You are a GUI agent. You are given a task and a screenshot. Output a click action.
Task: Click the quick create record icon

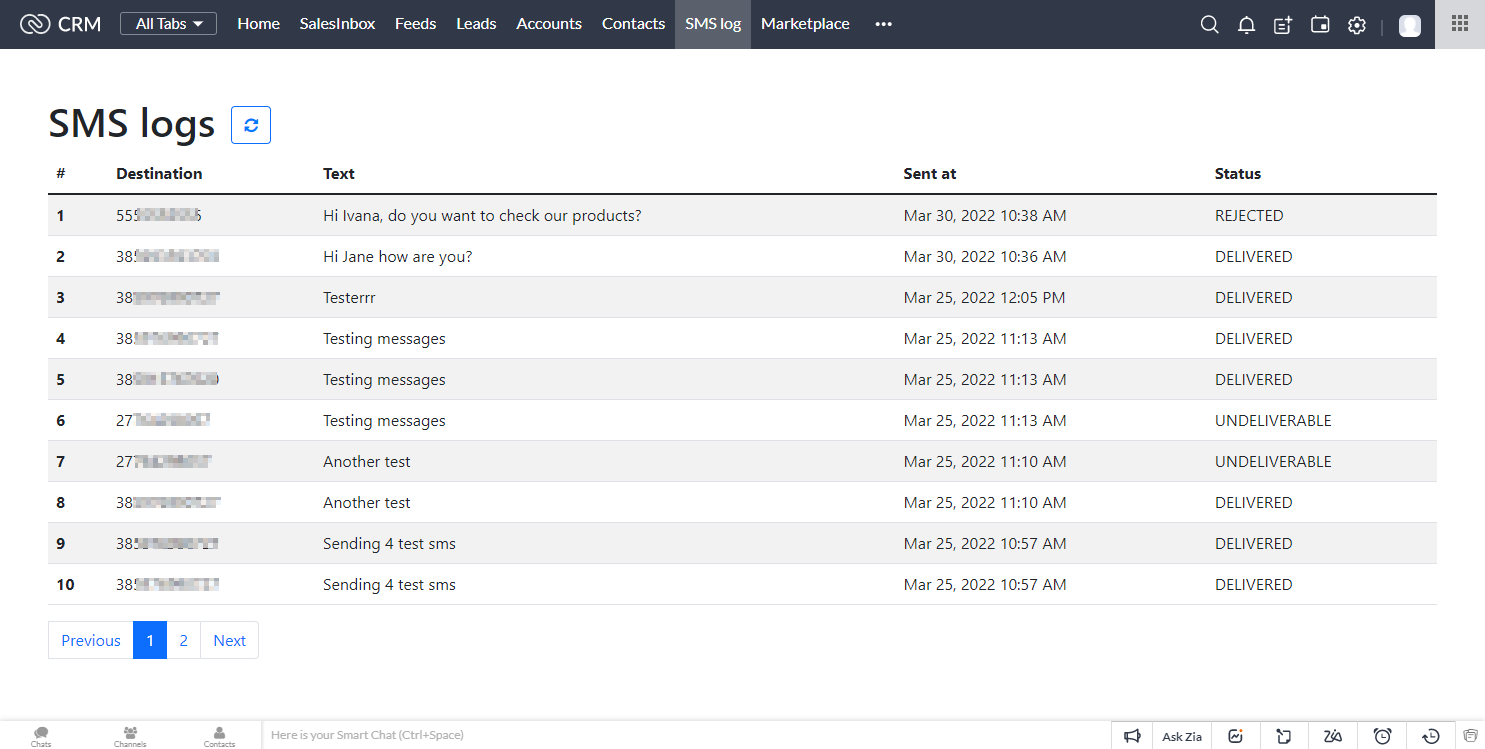pos(1283,25)
